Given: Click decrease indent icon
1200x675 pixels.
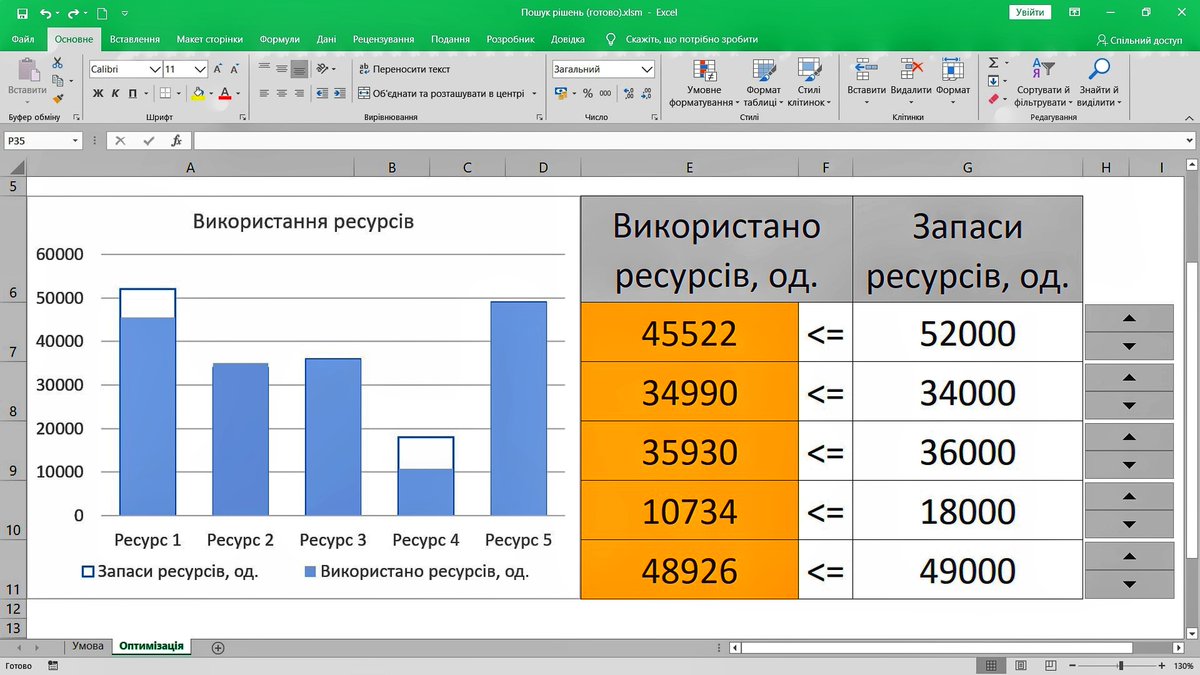Looking at the screenshot, I should click(x=321, y=93).
